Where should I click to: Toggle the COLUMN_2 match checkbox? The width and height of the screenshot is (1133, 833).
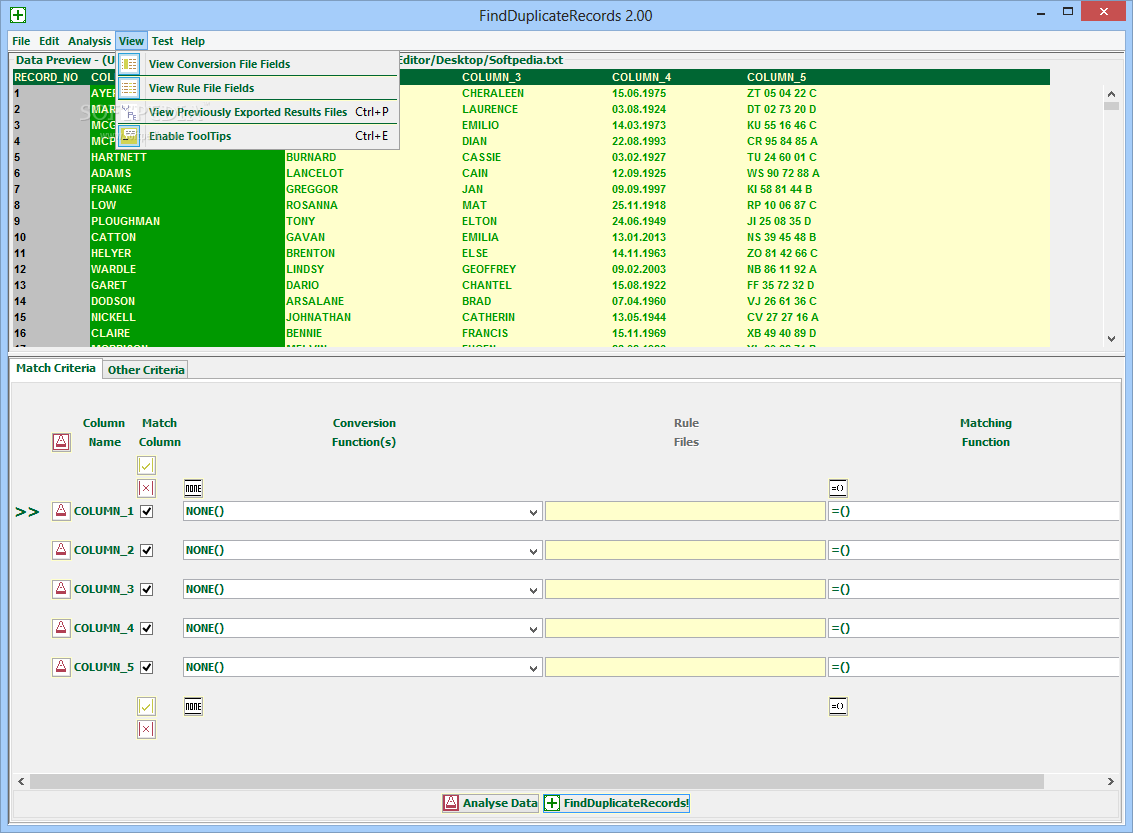[147, 551]
